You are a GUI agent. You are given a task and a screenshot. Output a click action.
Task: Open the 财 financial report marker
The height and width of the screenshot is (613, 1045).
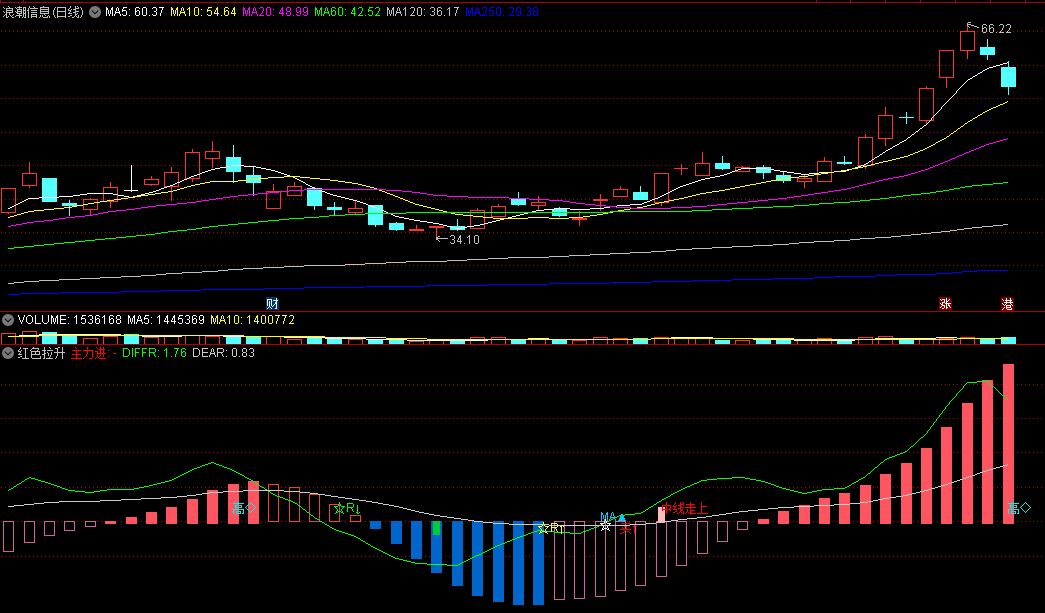(x=272, y=304)
